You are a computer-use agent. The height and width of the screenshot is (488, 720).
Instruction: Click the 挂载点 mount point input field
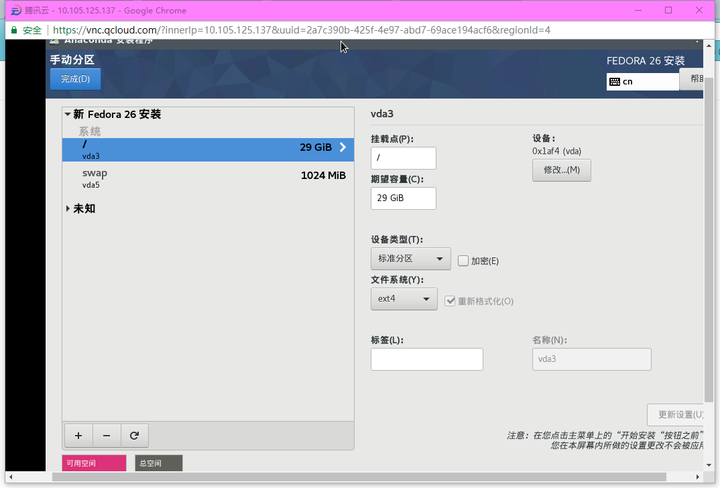[x=403, y=158]
